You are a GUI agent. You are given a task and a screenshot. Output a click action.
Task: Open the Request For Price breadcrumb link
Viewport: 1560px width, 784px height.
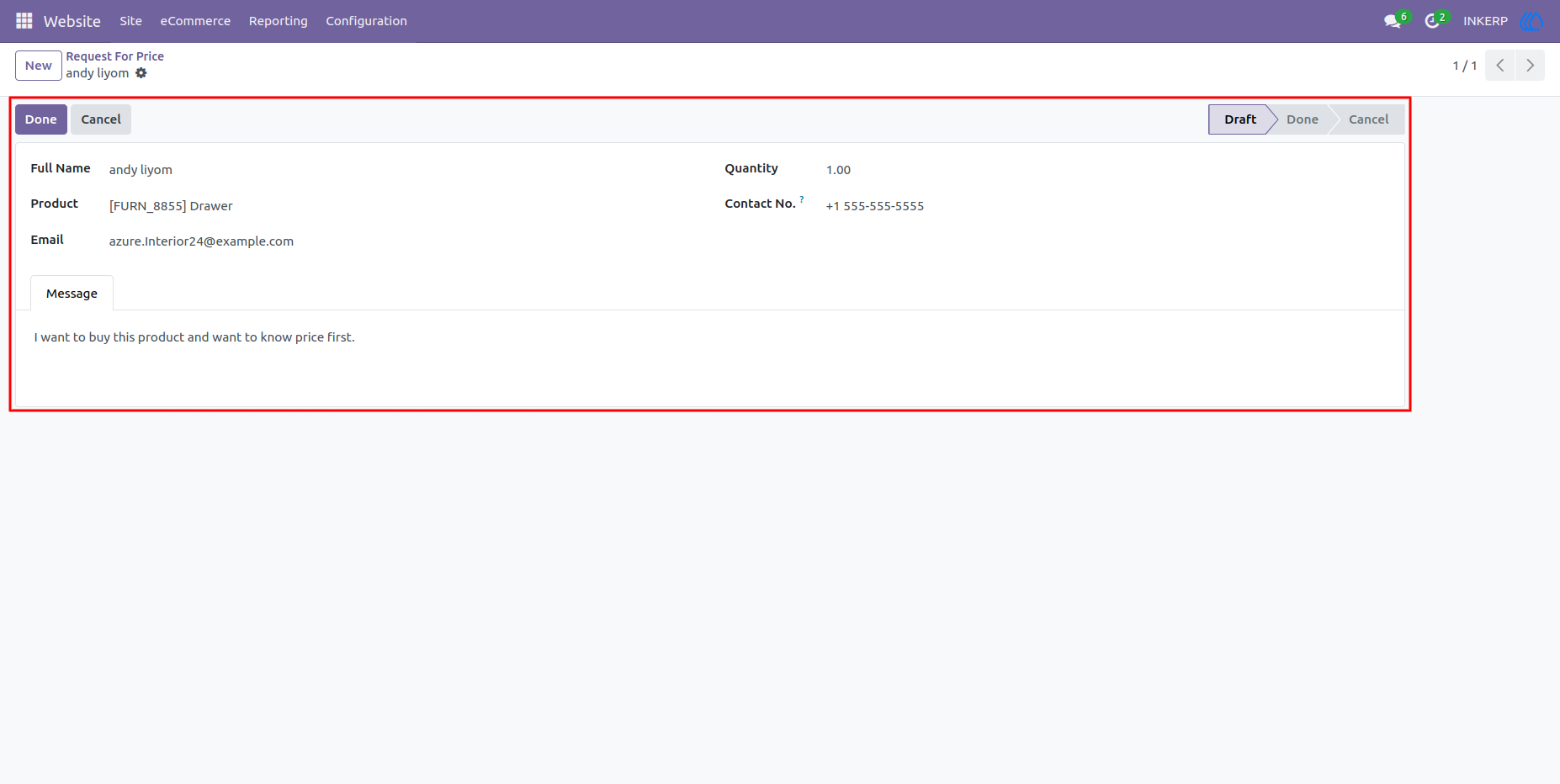coord(115,56)
